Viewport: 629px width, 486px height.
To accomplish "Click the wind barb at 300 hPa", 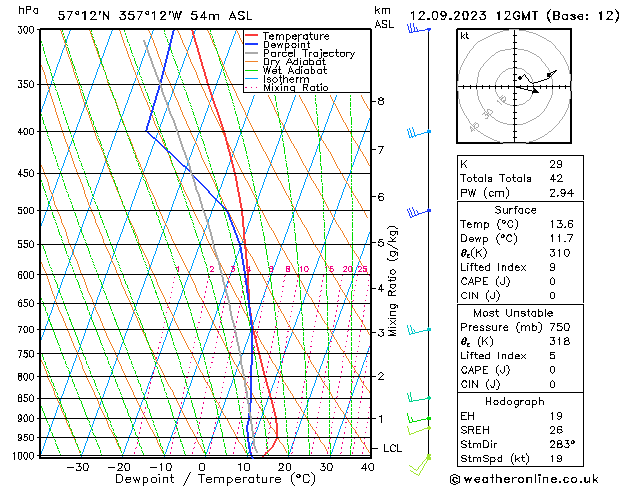I will [416, 30].
